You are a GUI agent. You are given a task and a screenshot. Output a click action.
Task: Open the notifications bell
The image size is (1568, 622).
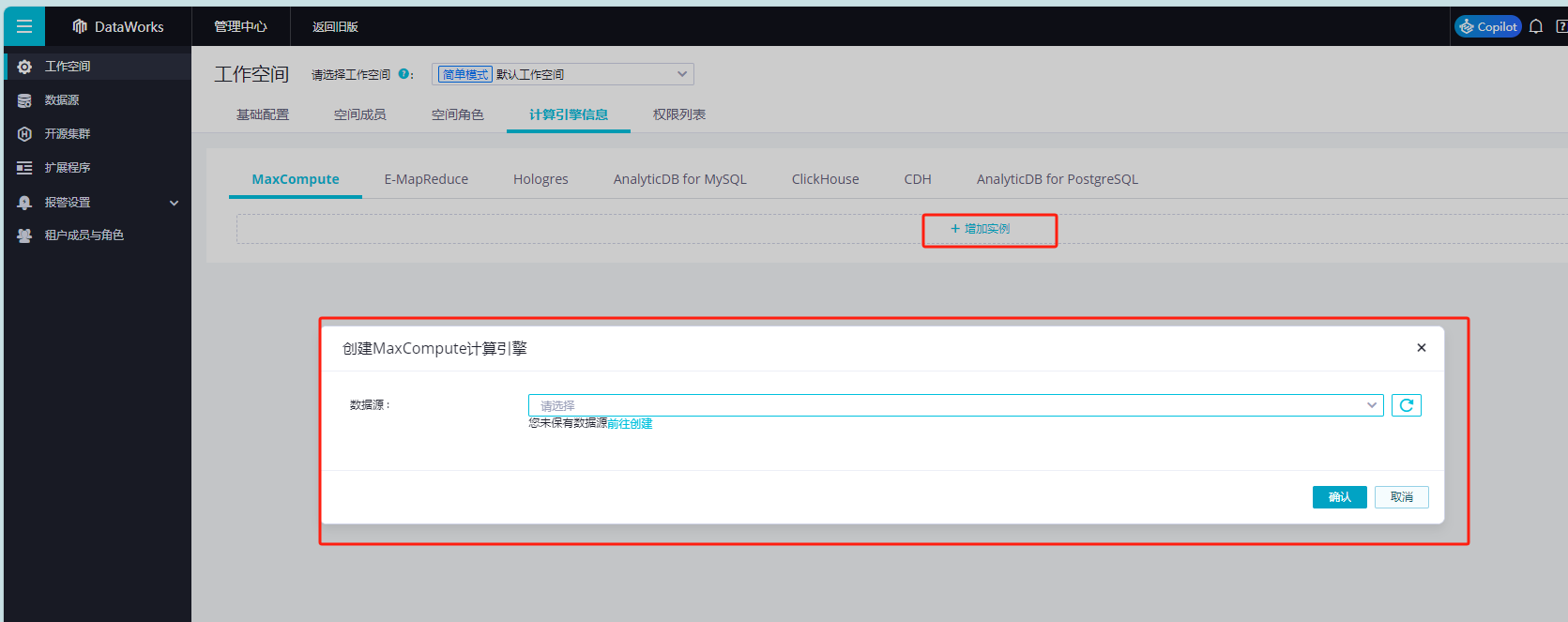point(1536,26)
